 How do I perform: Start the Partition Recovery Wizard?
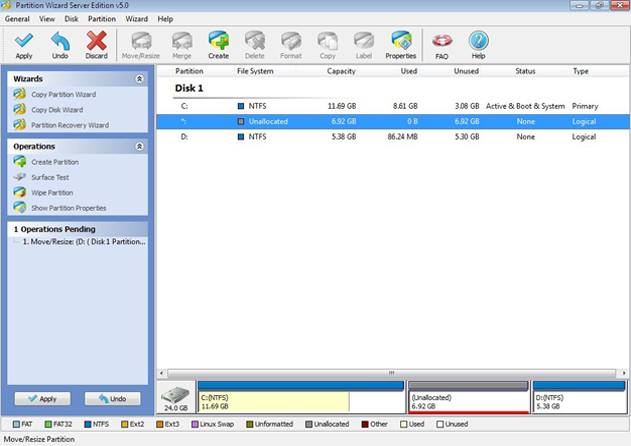pos(69,125)
